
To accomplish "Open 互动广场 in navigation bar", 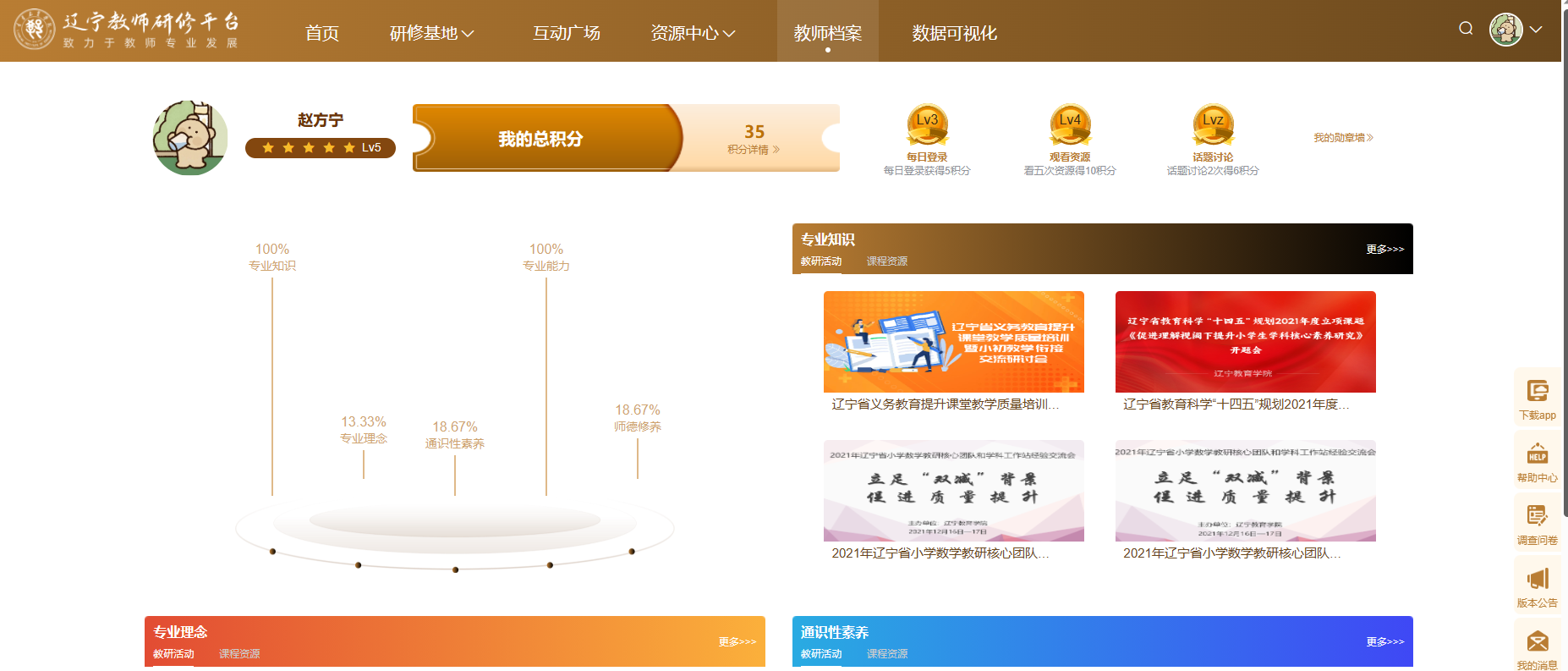I will pyautogui.click(x=566, y=33).
